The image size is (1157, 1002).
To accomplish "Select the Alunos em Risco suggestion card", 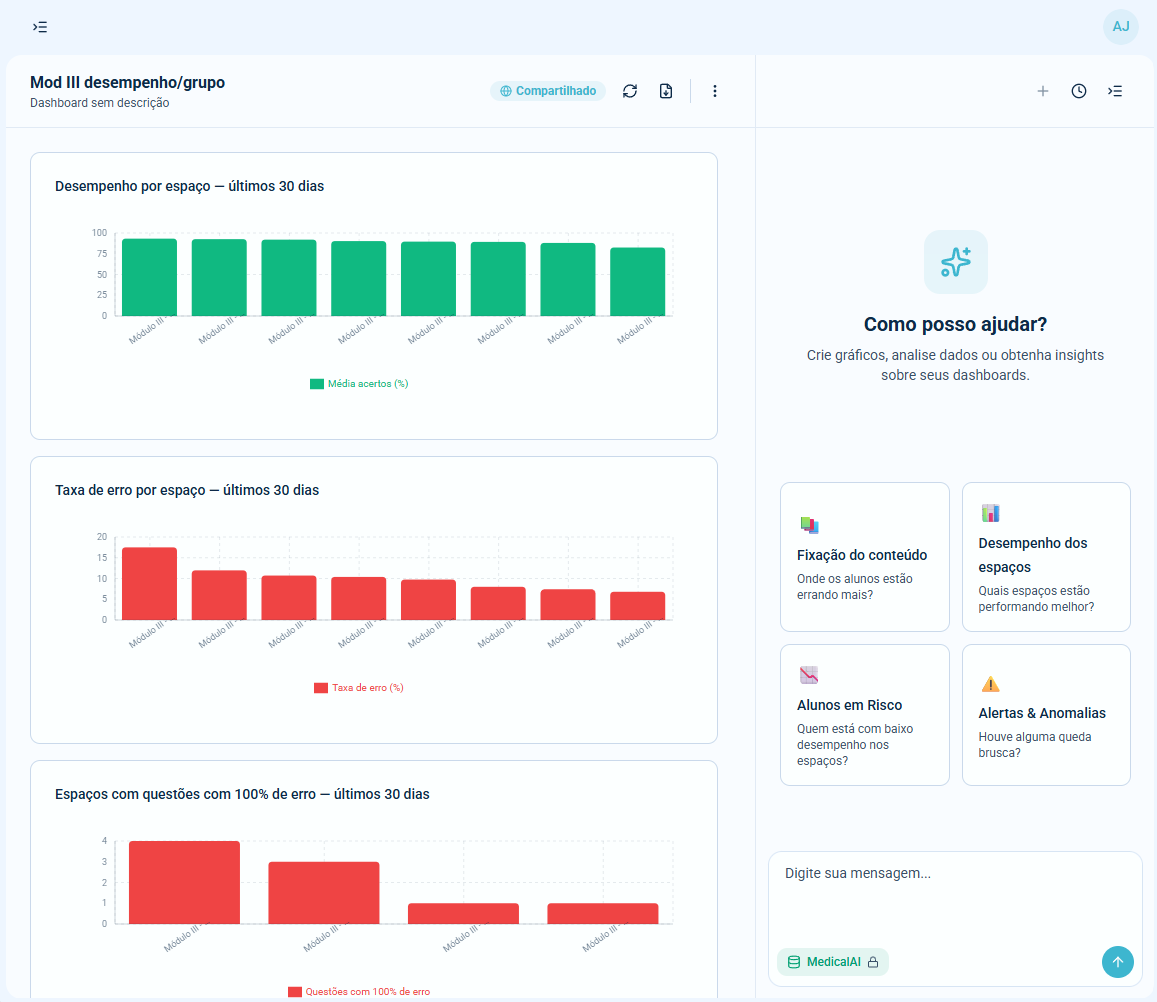I will (x=865, y=715).
